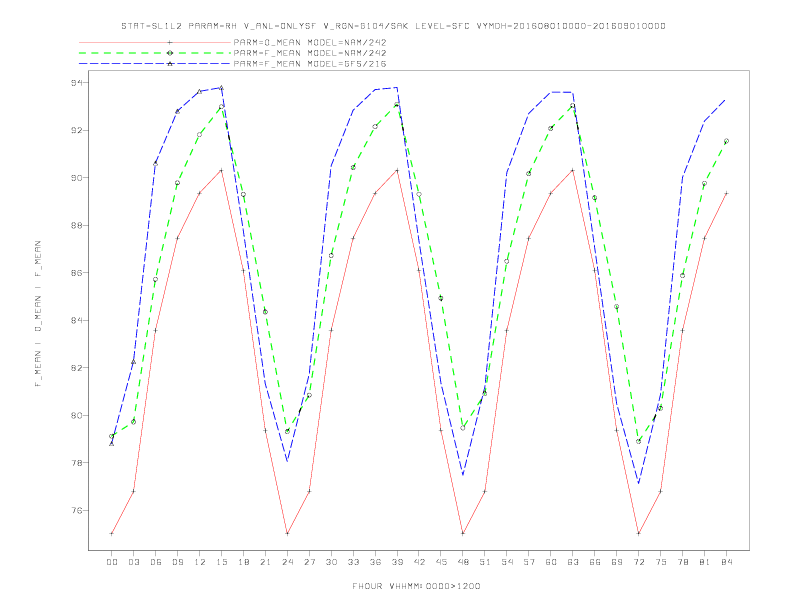
Task: Click the y-axis tick label 90
Action: pyautogui.click(x=76, y=178)
